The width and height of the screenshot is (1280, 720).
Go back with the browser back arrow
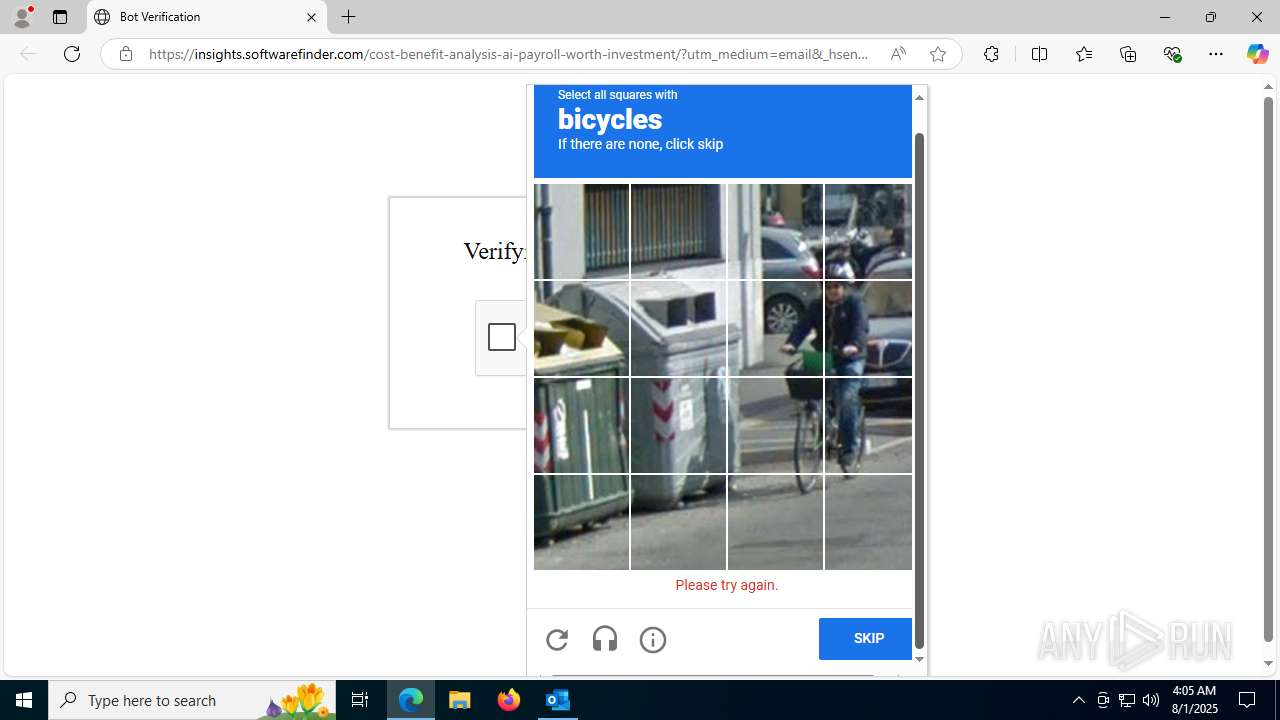pyautogui.click(x=28, y=54)
